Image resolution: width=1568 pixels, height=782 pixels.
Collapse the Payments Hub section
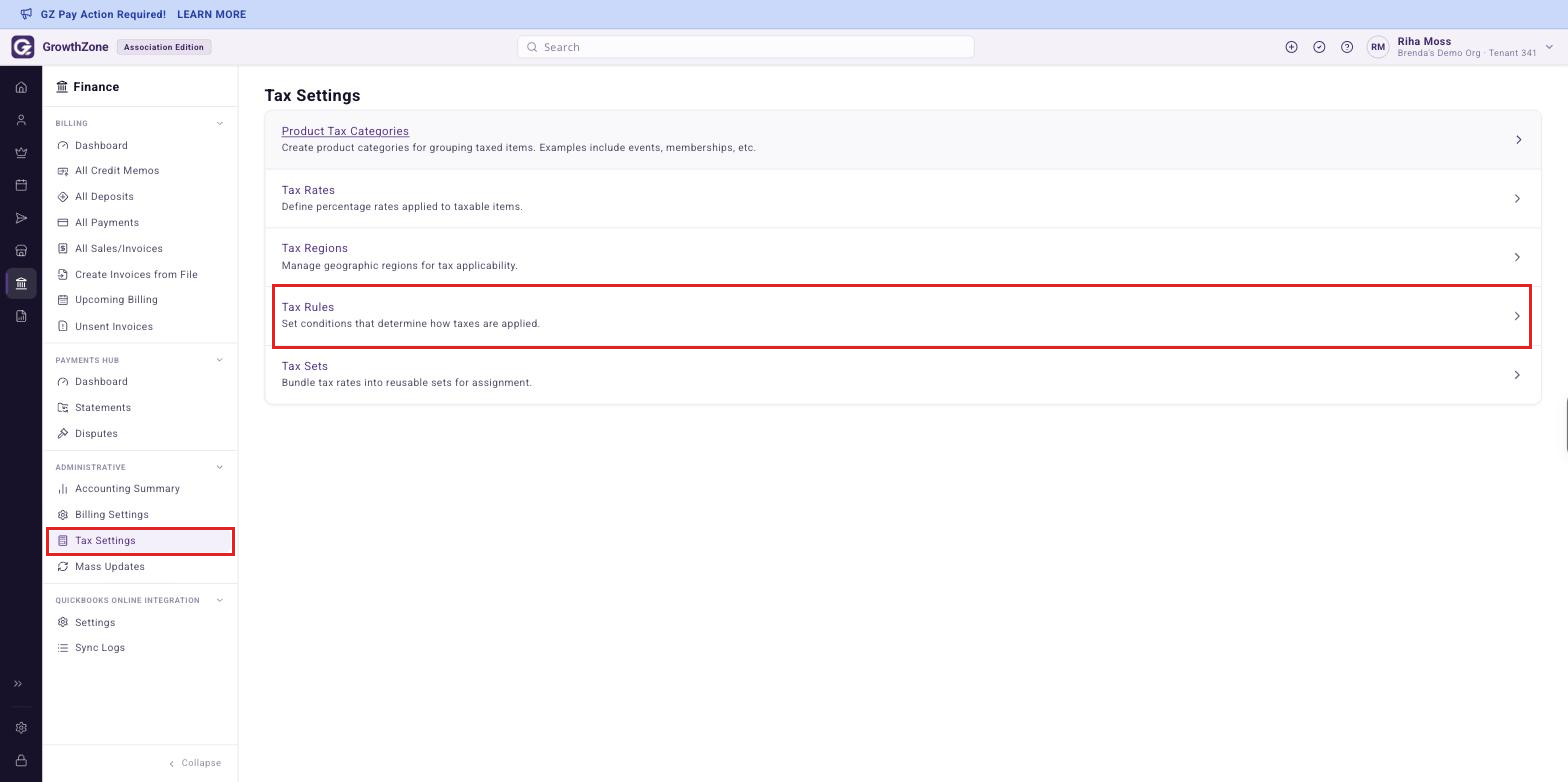coord(220,360)
